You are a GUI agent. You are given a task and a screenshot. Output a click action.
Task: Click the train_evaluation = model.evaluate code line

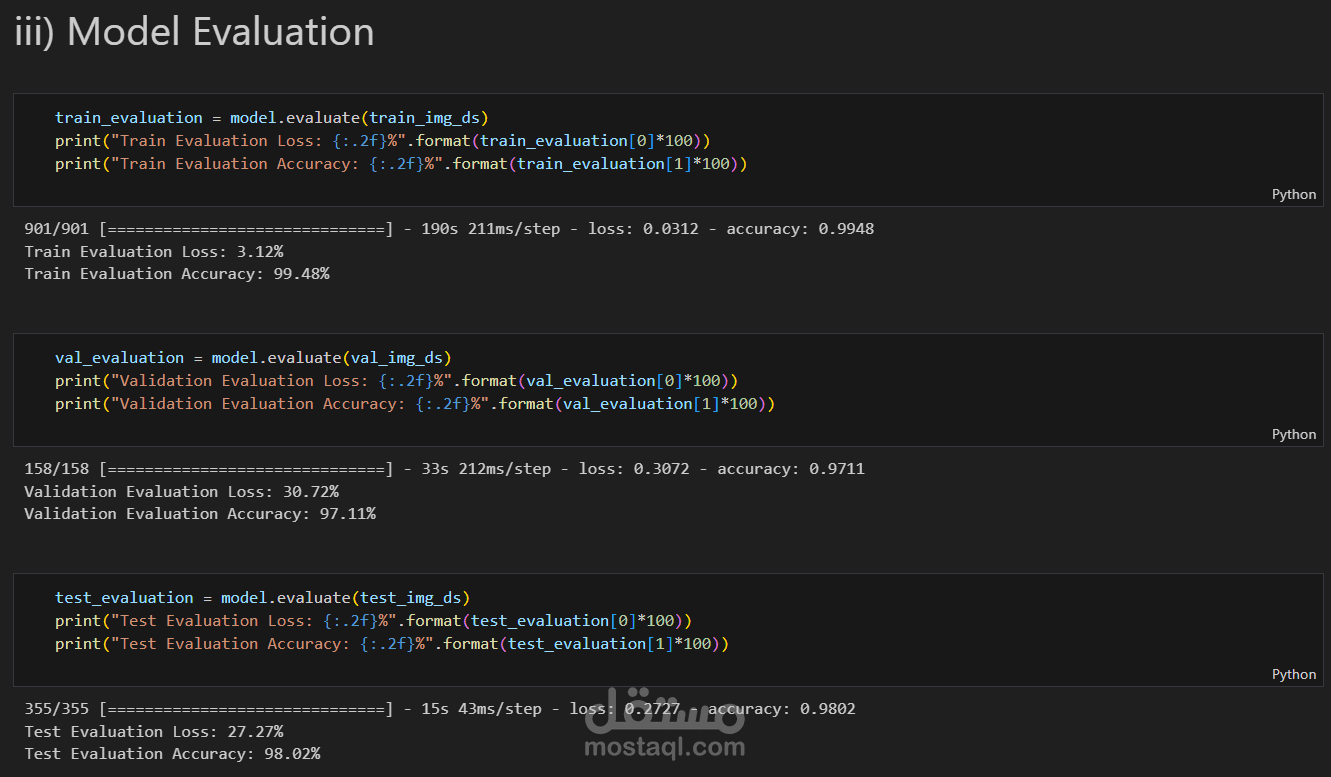click(x=272, y=118)
